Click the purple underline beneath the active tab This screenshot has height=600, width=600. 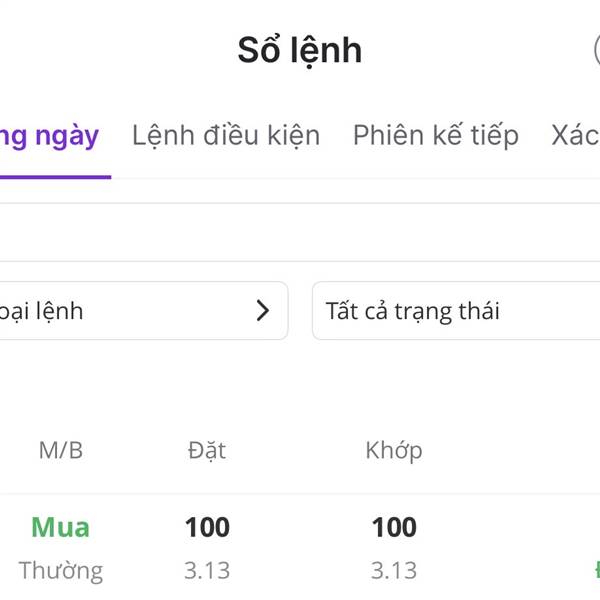point(55,177)
